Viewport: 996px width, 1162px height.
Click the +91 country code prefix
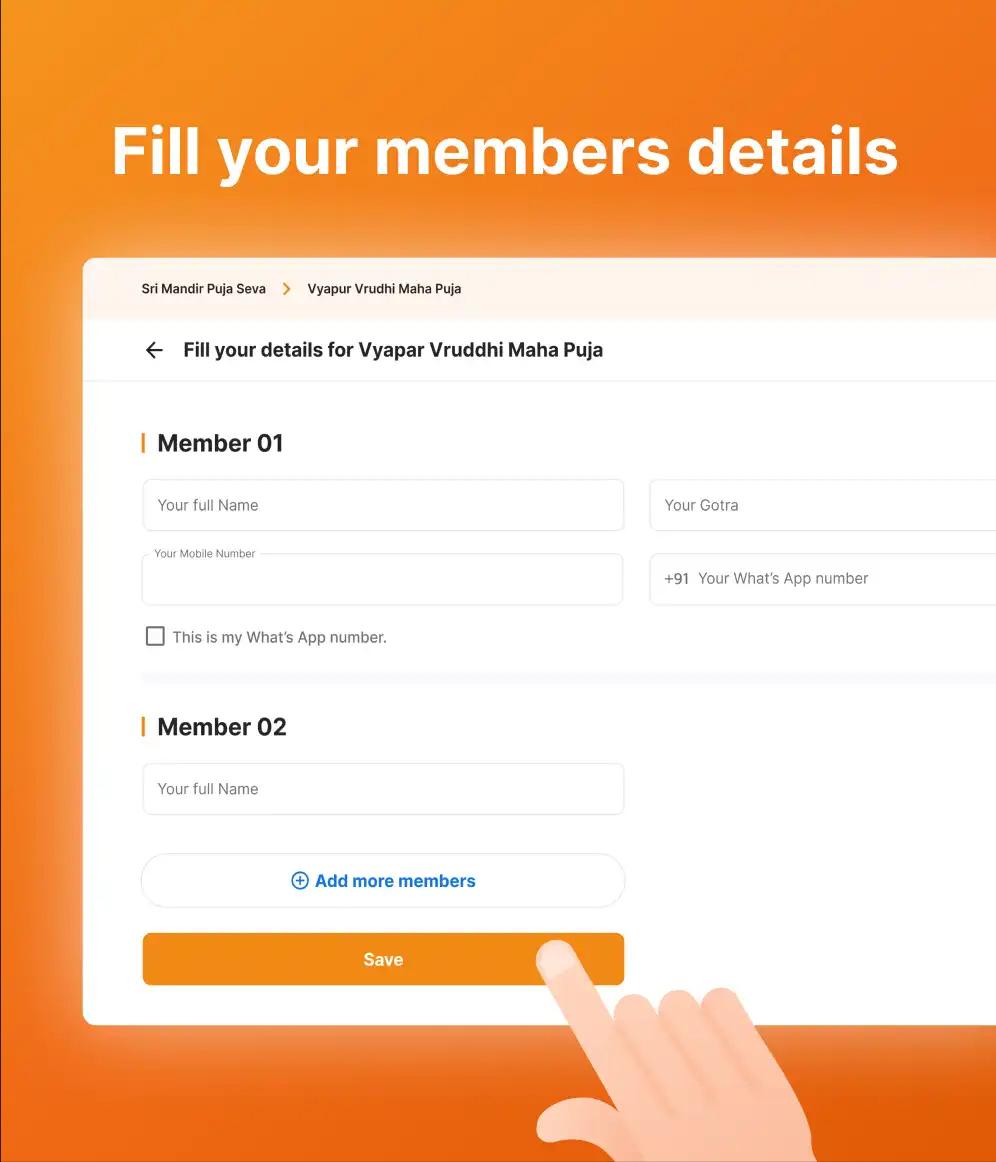(676, 578)
